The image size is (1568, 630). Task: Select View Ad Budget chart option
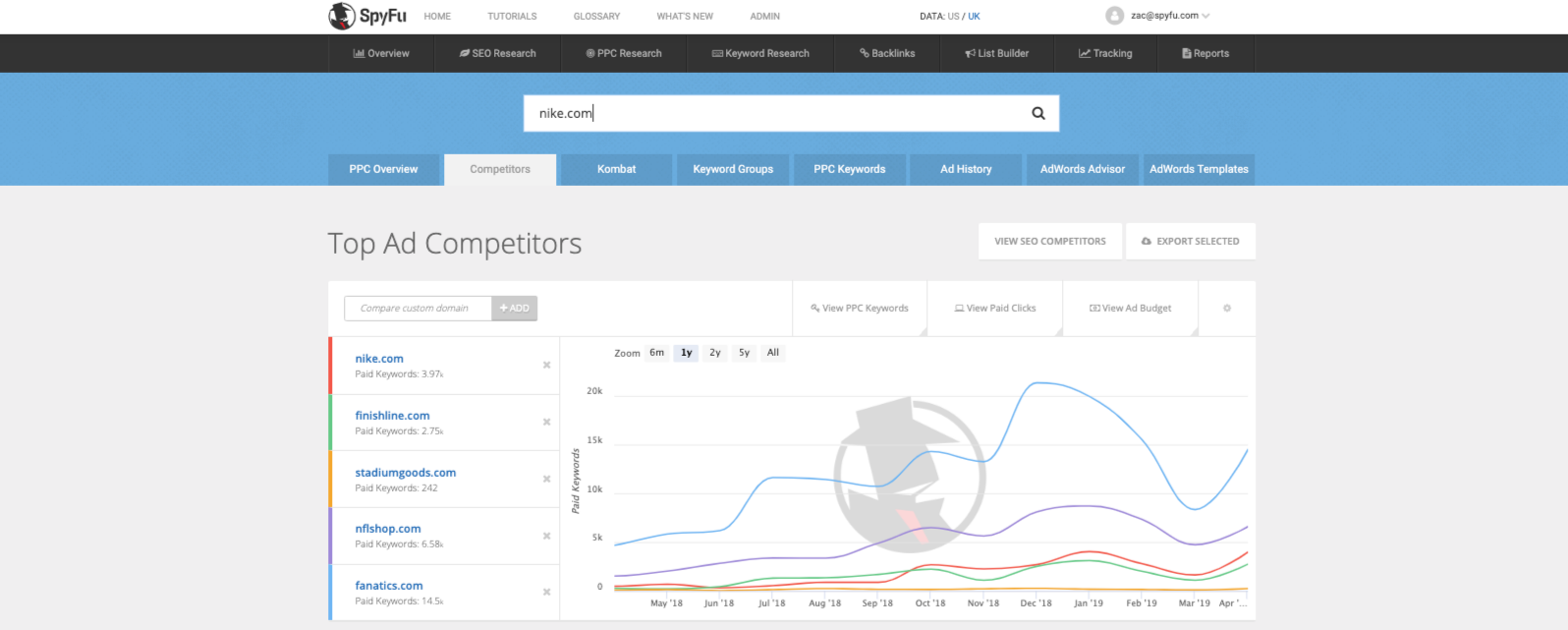[x=1131, y=309]
